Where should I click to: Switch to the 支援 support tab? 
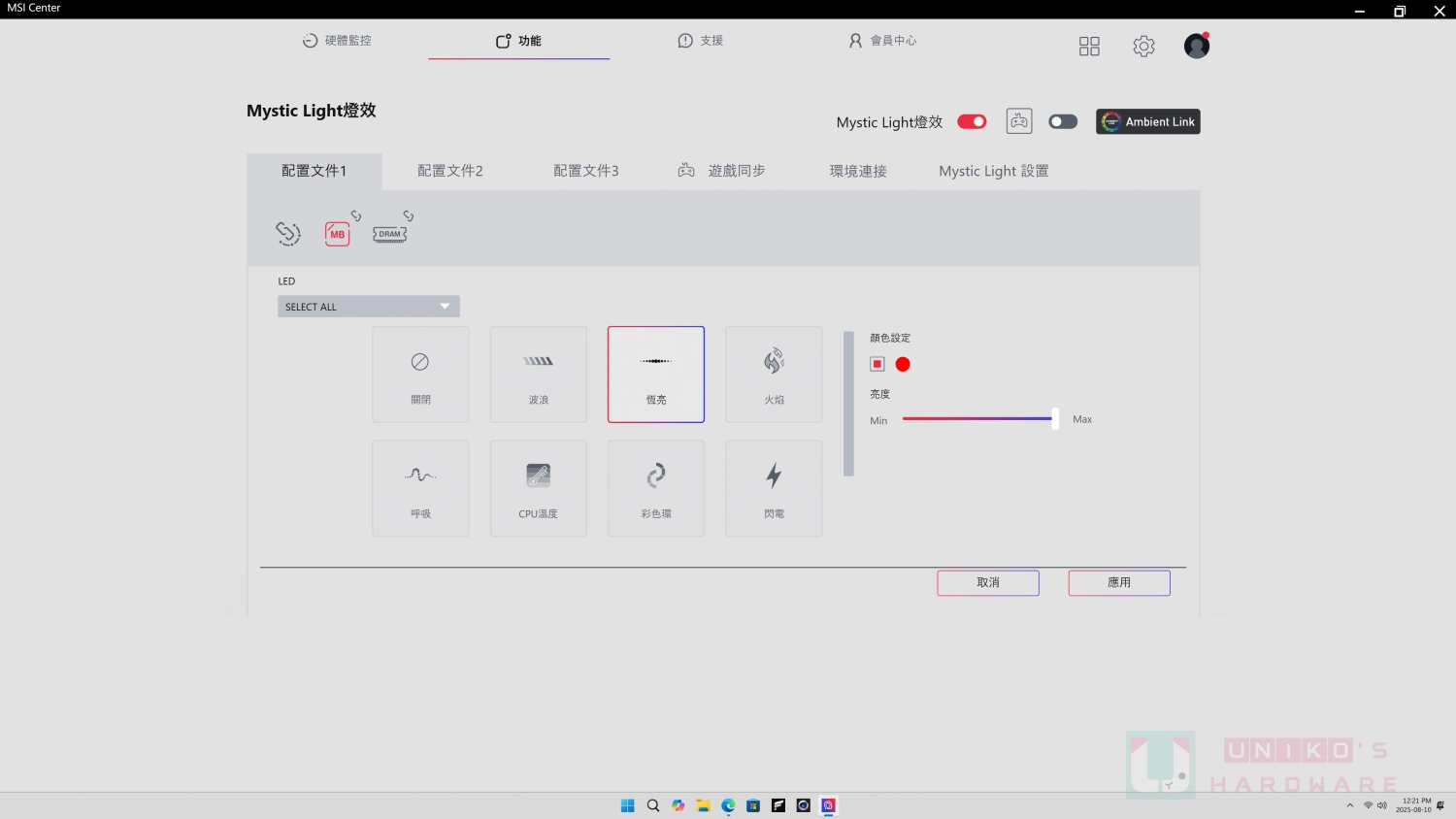click(x=700, y=41)
